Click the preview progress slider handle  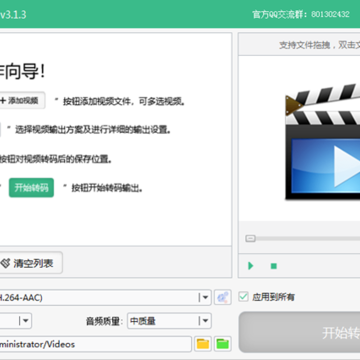tap(250, 238)
